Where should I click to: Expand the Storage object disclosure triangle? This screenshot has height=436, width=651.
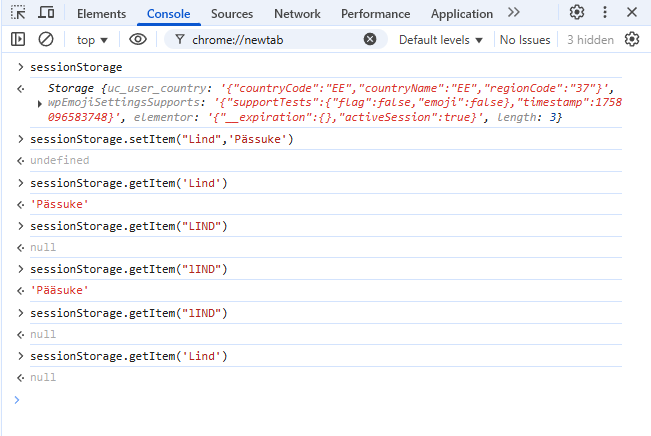point(39,104)
